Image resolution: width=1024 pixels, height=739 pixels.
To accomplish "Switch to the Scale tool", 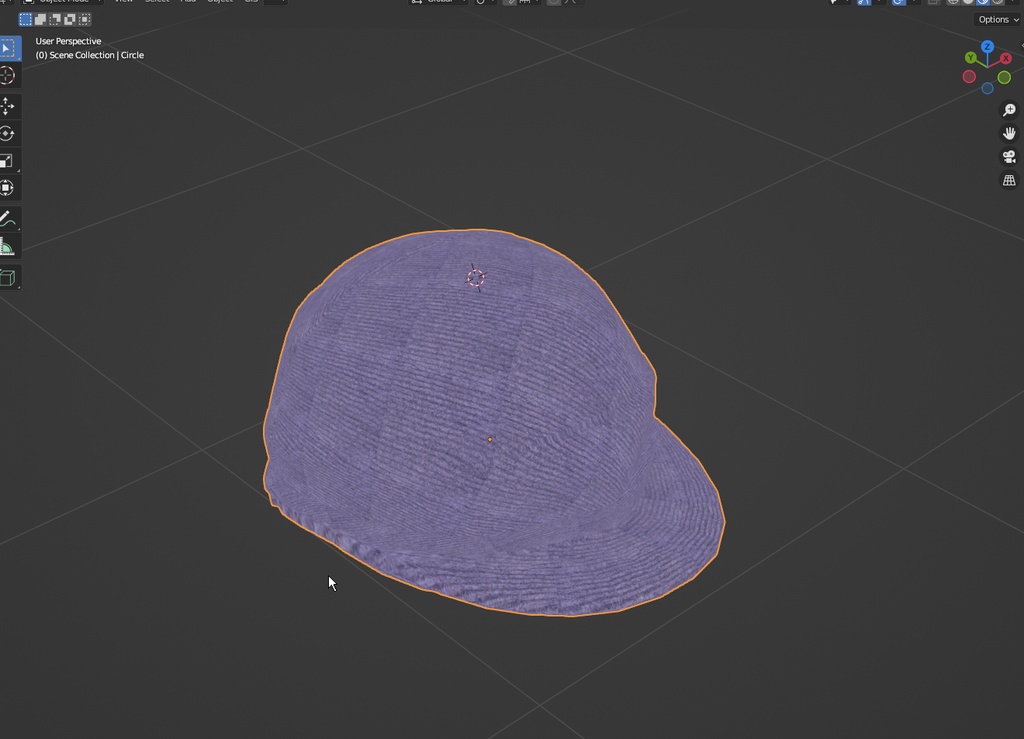I will coord(8,161).
